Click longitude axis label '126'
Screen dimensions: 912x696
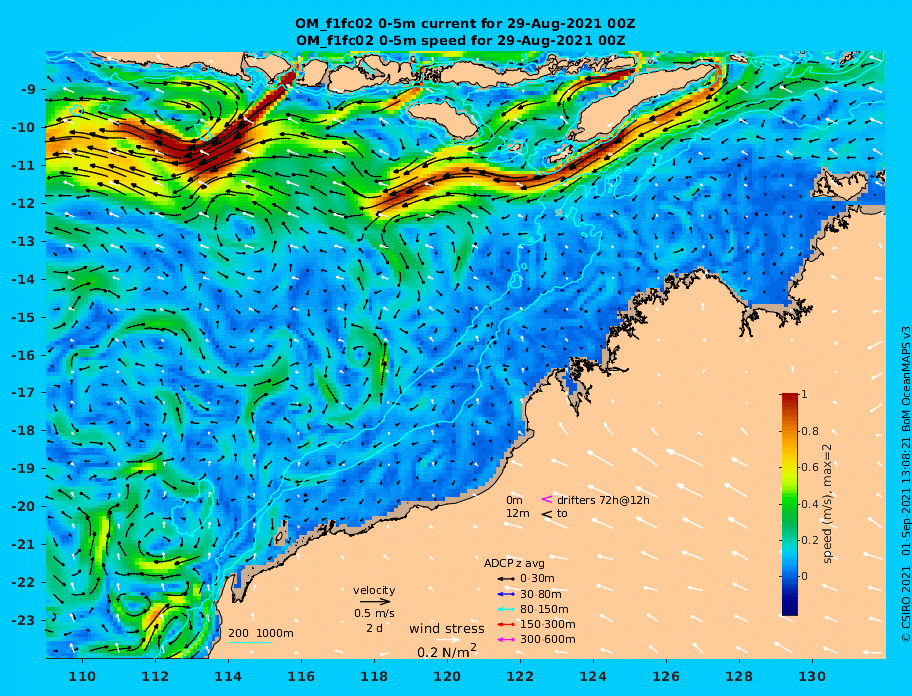pos(667,676)
